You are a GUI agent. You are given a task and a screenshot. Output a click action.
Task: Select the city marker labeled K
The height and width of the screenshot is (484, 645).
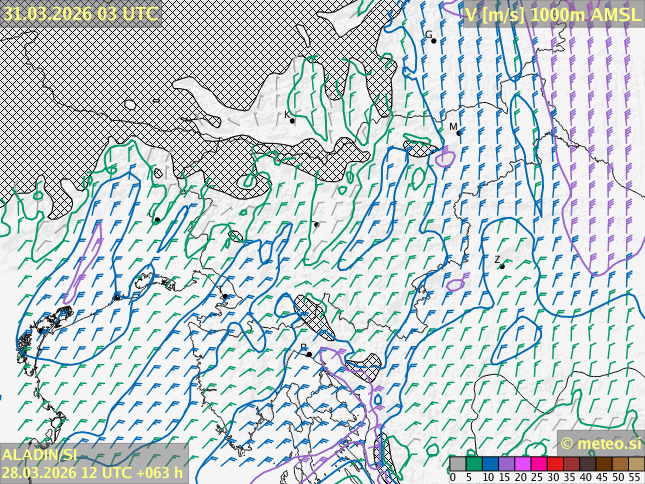[x=292, y=120]
